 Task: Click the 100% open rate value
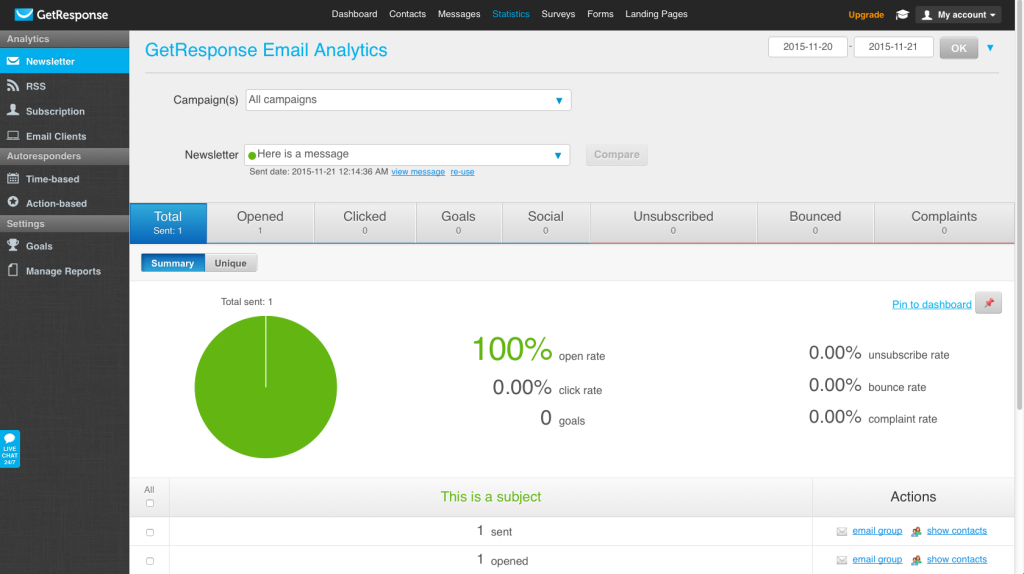coord(512,349)
